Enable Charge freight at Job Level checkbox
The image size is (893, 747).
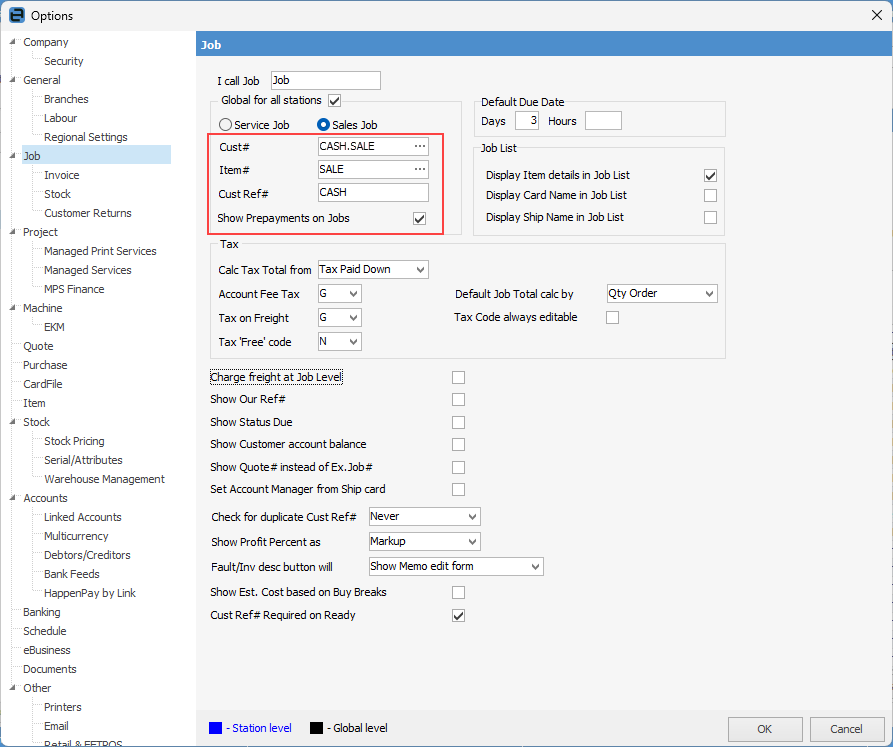tap(458, 377)
